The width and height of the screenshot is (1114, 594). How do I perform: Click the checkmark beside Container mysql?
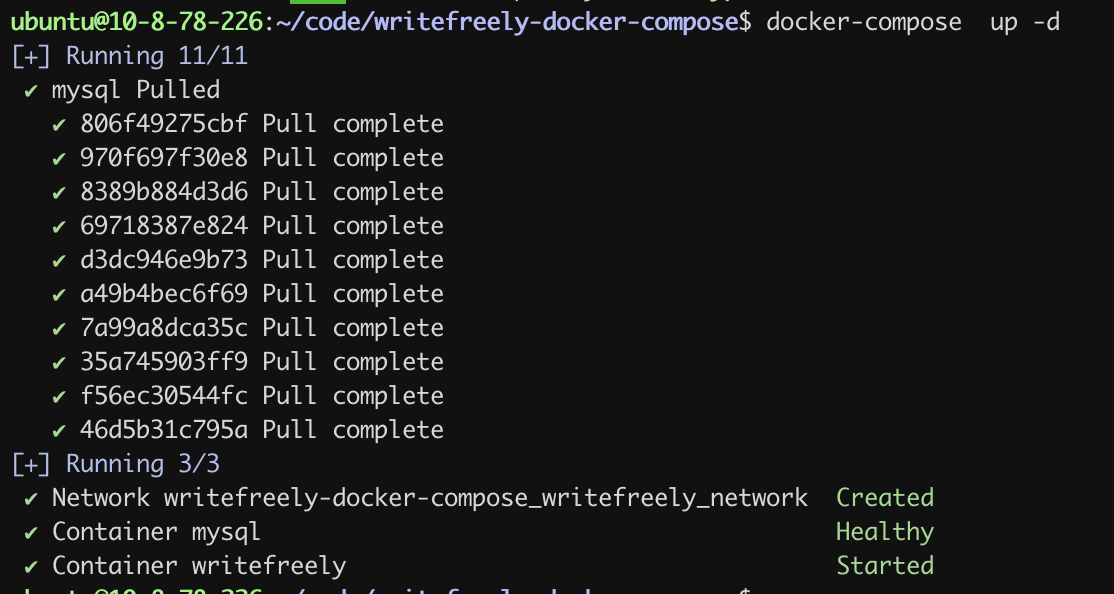coord(31,533)
